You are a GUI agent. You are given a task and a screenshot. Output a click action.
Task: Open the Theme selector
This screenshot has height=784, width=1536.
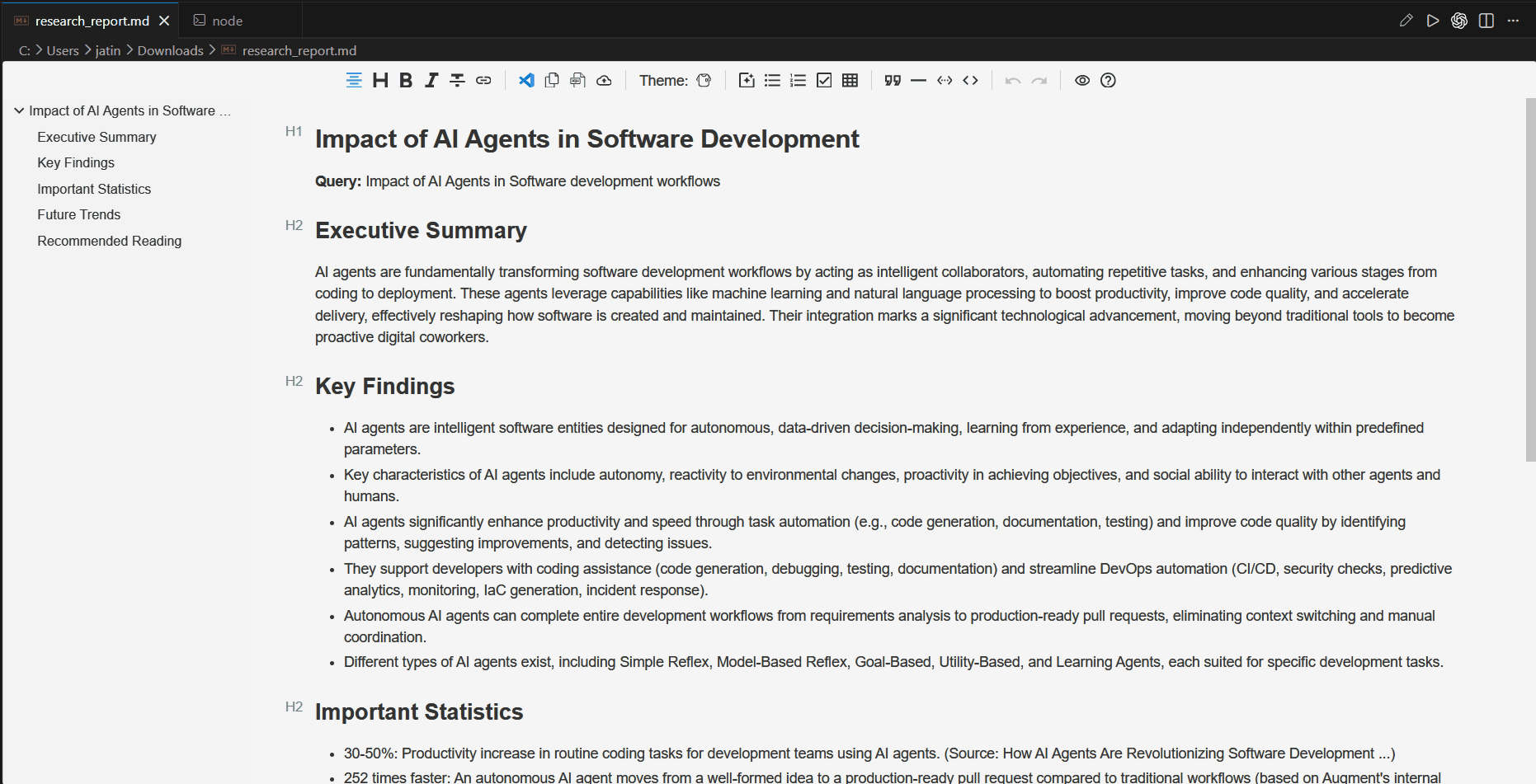point(704,80)
